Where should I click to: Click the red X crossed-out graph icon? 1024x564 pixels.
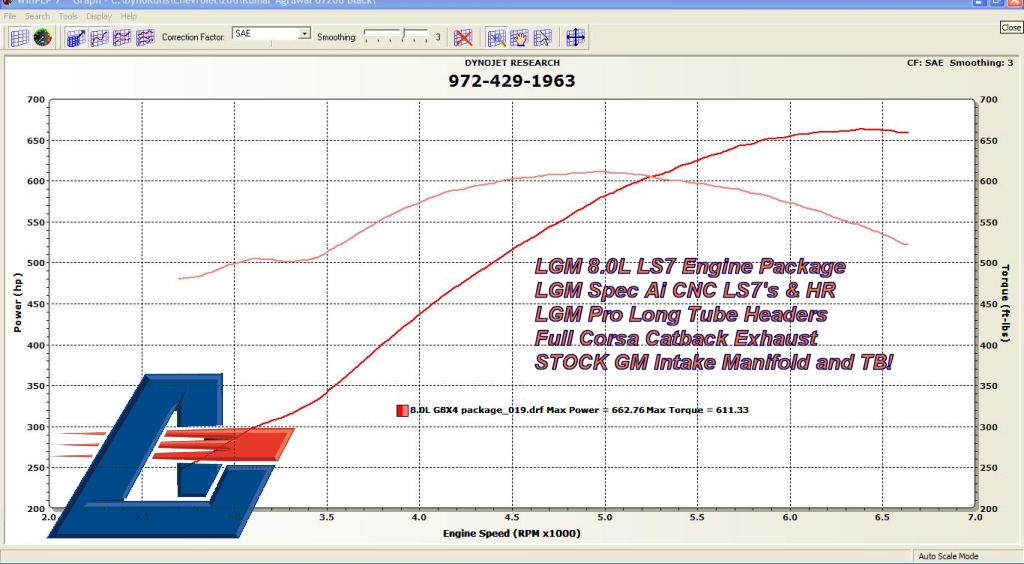463,38
